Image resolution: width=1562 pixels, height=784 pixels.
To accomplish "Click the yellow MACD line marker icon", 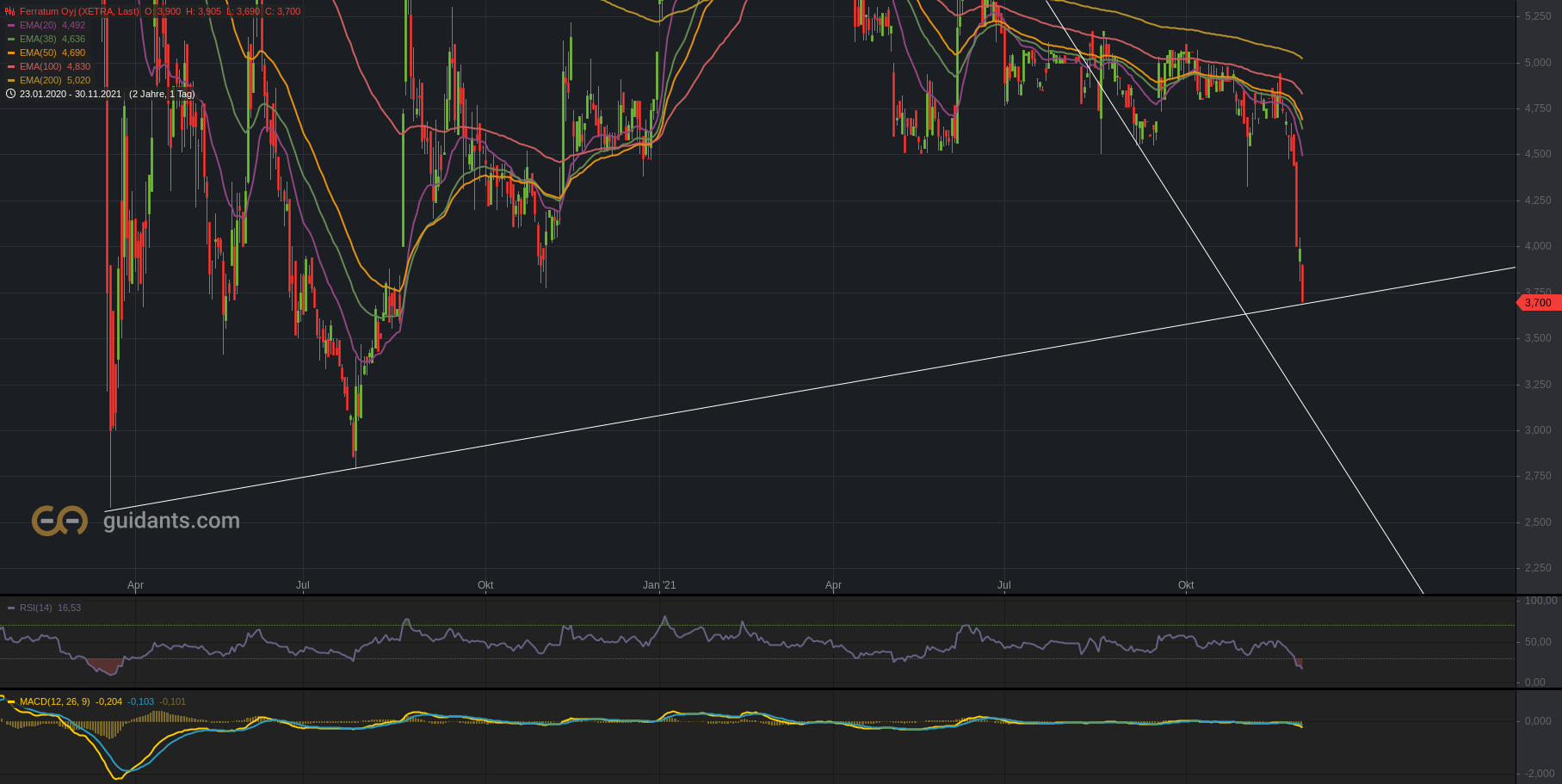I will click(10, 701).
